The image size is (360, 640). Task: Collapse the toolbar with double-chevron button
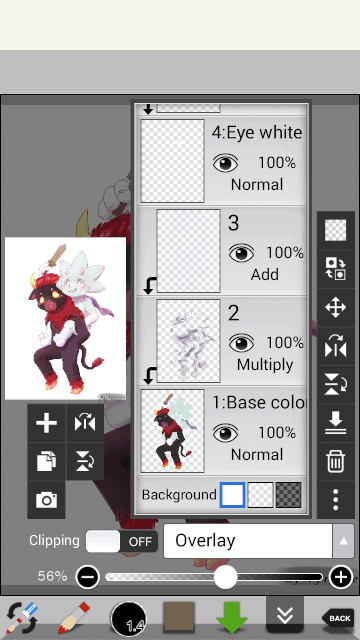[284, 614]
